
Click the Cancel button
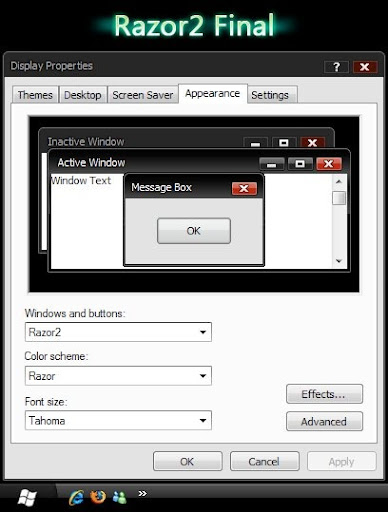click(265, 461)
